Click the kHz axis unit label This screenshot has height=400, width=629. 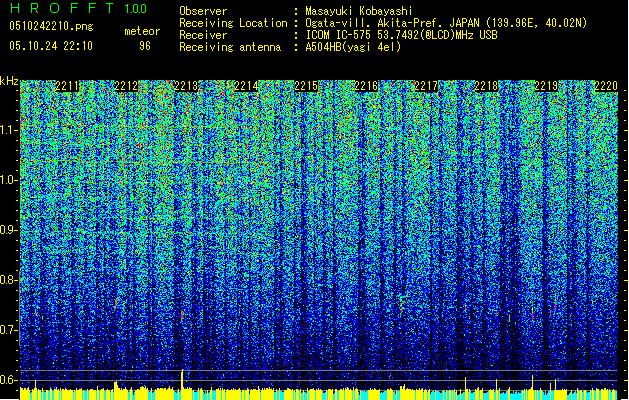click(x=9, y=81)
